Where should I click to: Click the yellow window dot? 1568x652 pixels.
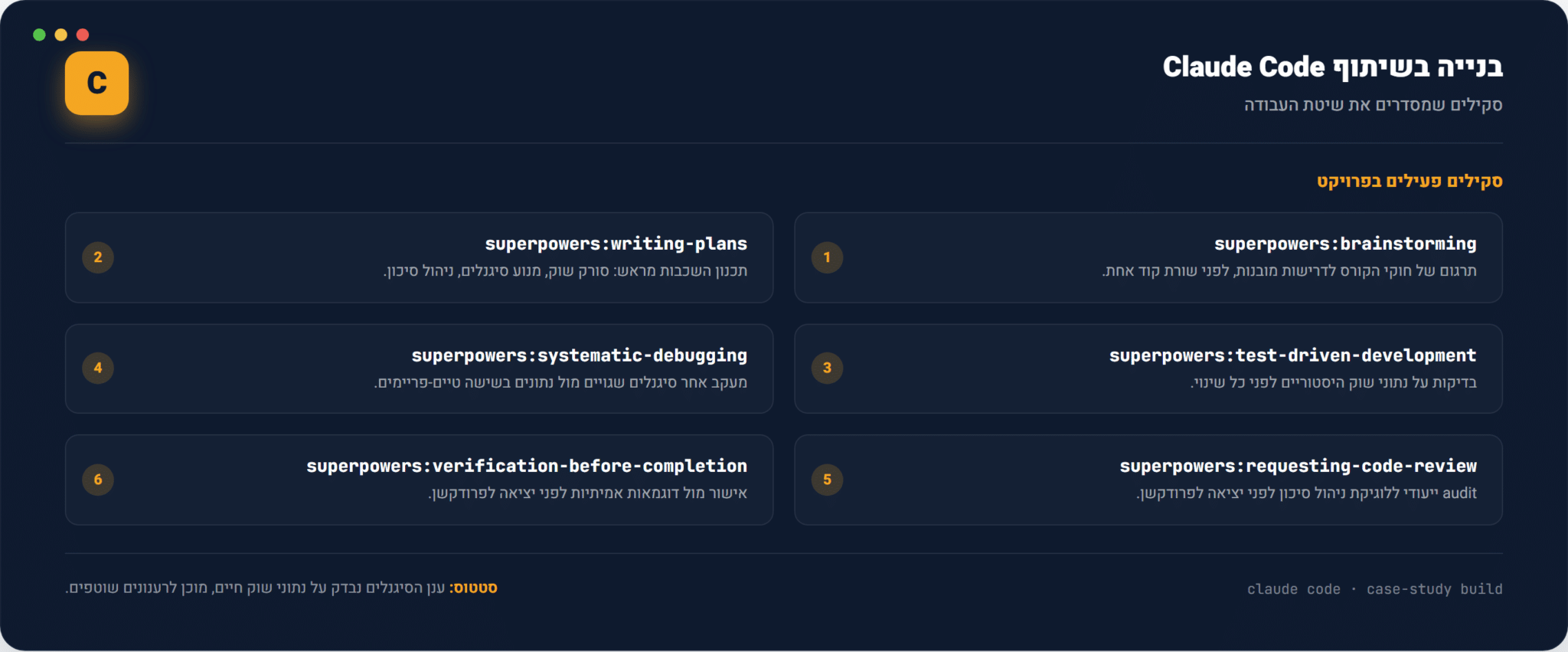pos(61,34)
